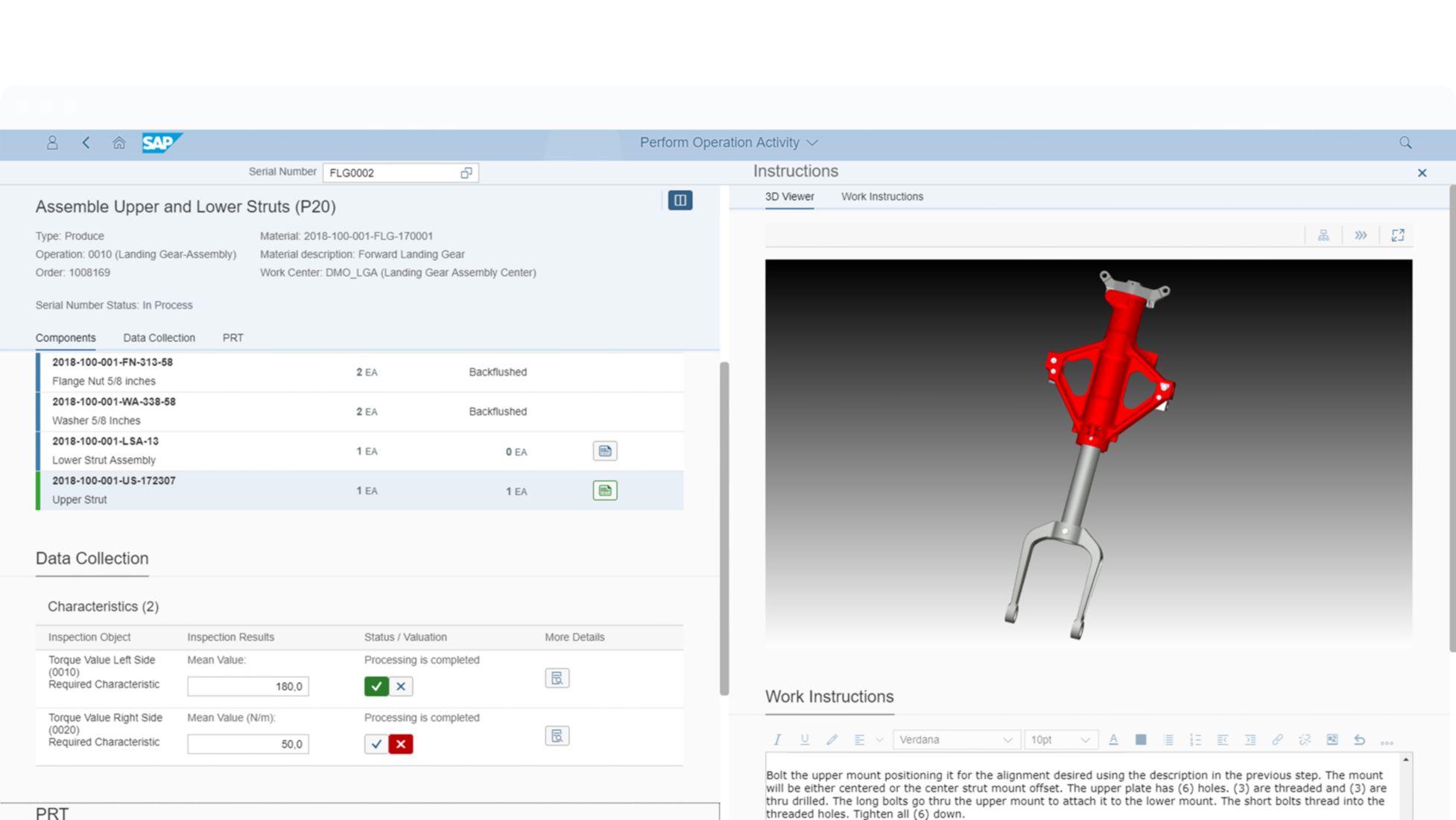Expand 3D viewer to fullscreen
This screenshot has height=820, width=1456.
pos(1398,236)
